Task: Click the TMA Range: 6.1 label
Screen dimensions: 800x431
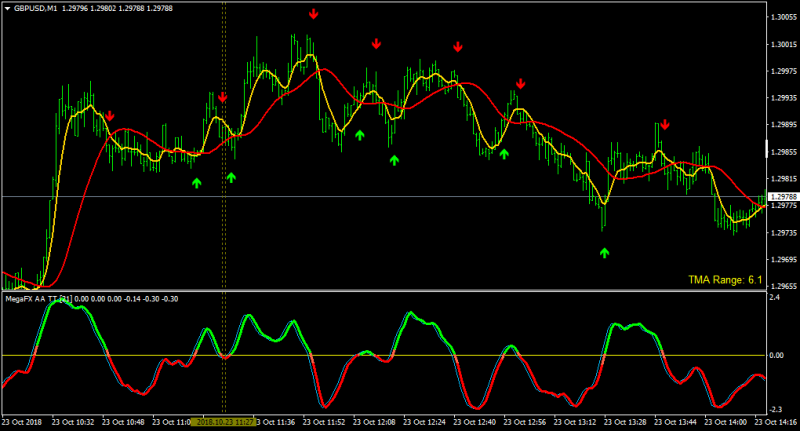Action: [725, 280]
